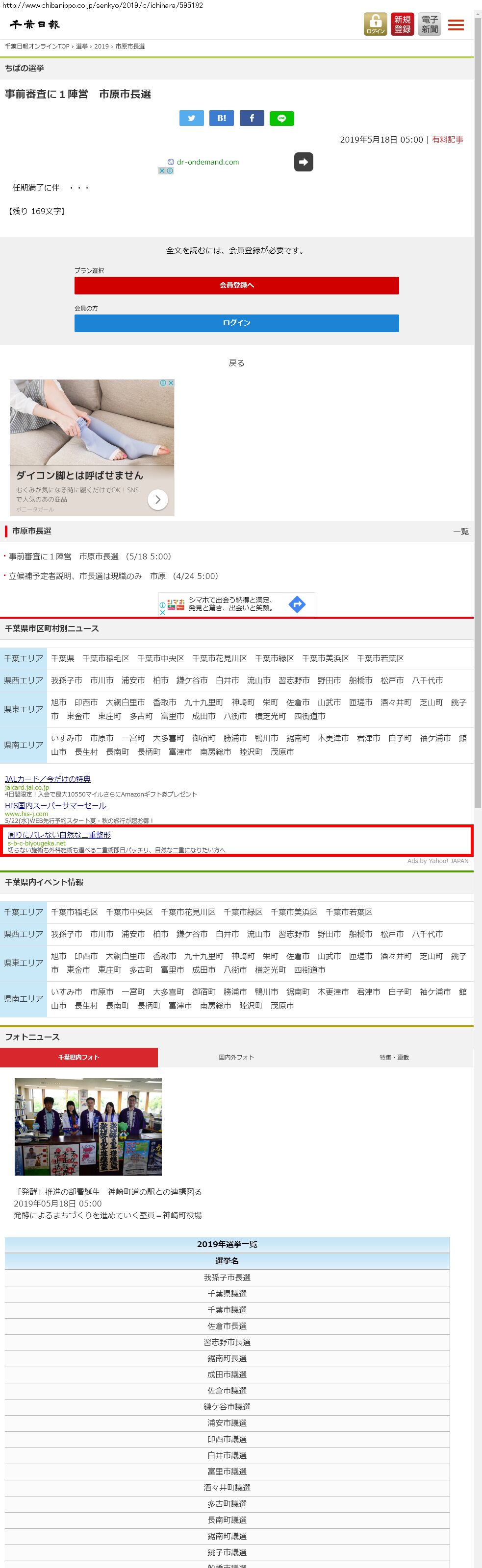Expand the sock ad chevron arrow
Screen dimensions: 482x1568
tap(158, 500)
